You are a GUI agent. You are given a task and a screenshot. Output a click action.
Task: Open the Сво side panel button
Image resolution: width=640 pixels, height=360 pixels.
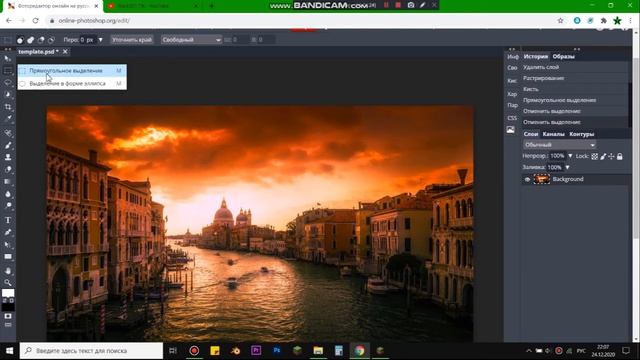click(512, 68)
